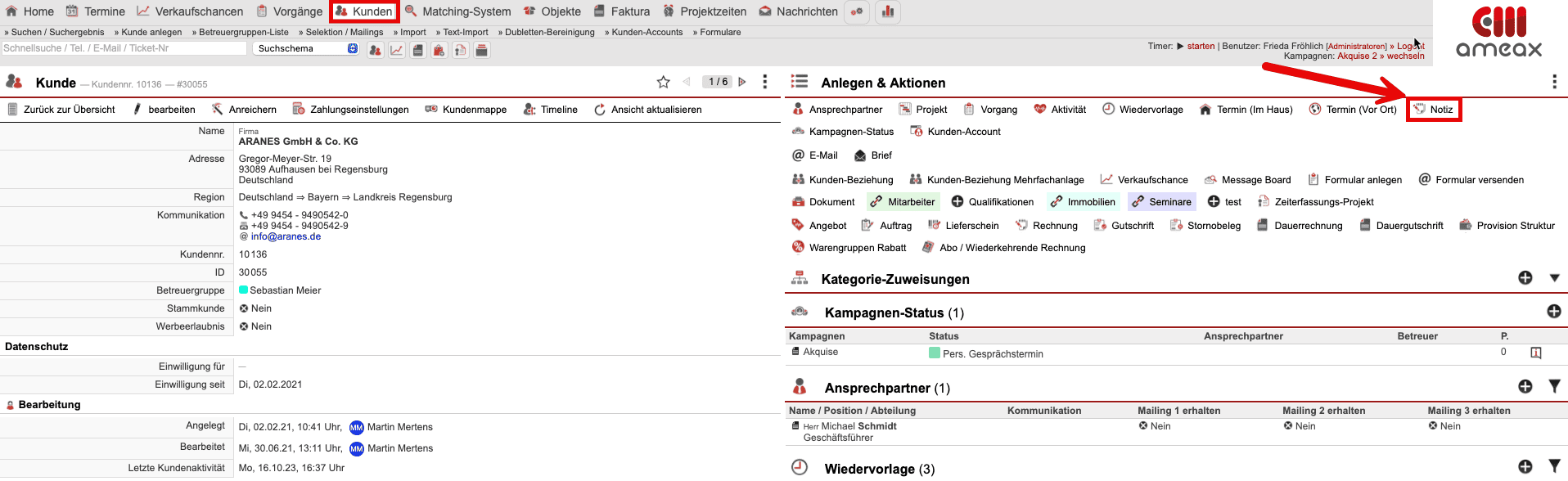
Task: Open the Kunde panel three-dot menu
Action: (765, 82)
